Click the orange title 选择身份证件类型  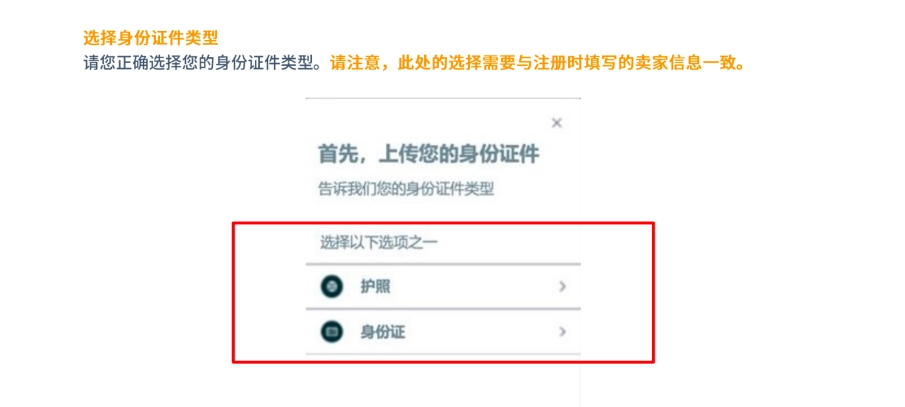click(151, 39)
